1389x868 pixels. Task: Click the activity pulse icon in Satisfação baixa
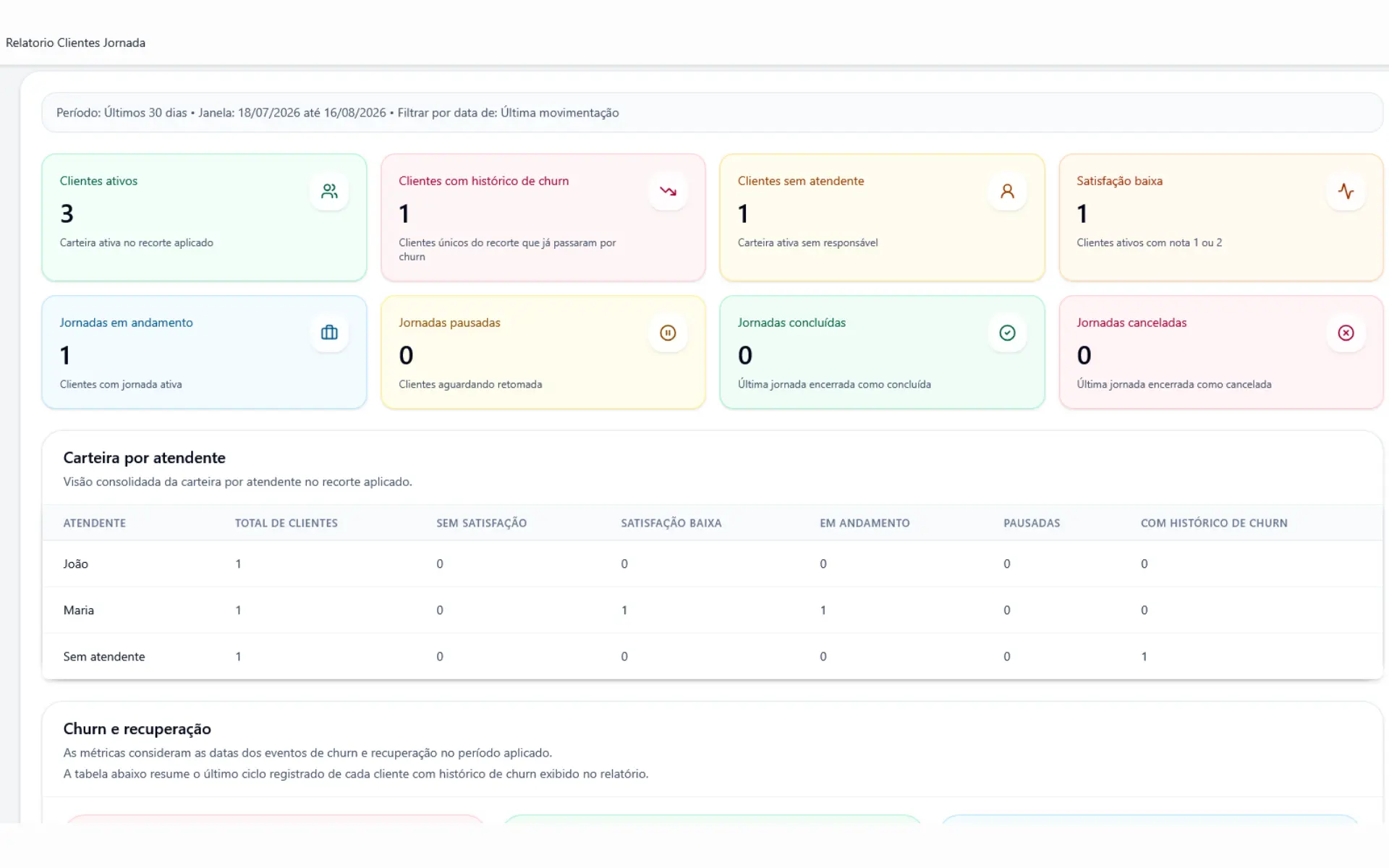1346,191
